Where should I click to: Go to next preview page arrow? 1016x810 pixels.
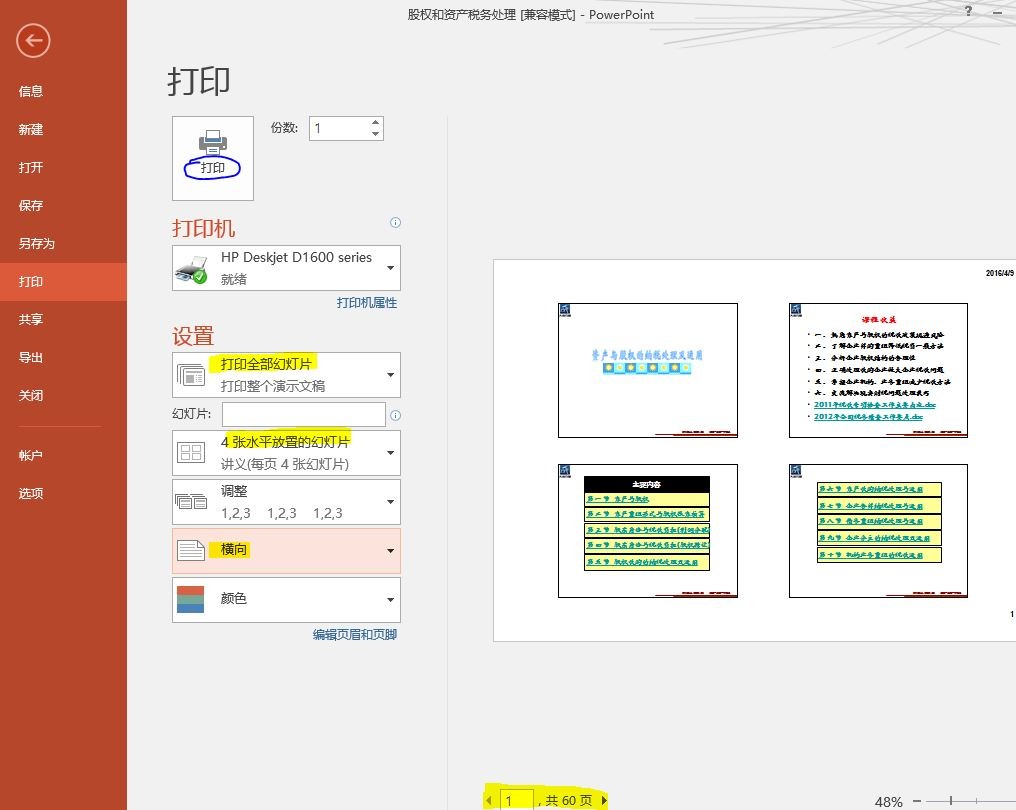coord(605,800)
